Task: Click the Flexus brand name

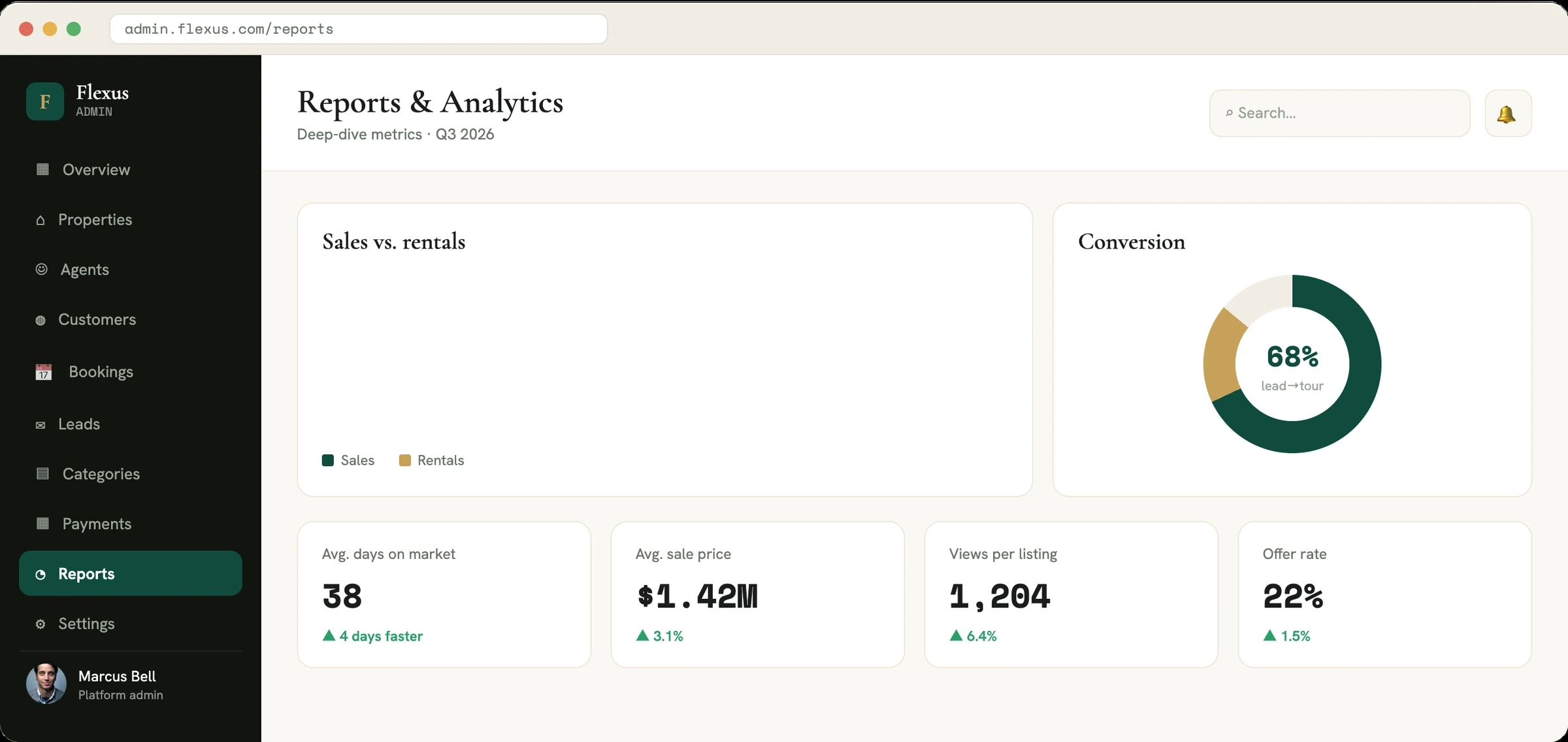Action: tap(102, 93)
